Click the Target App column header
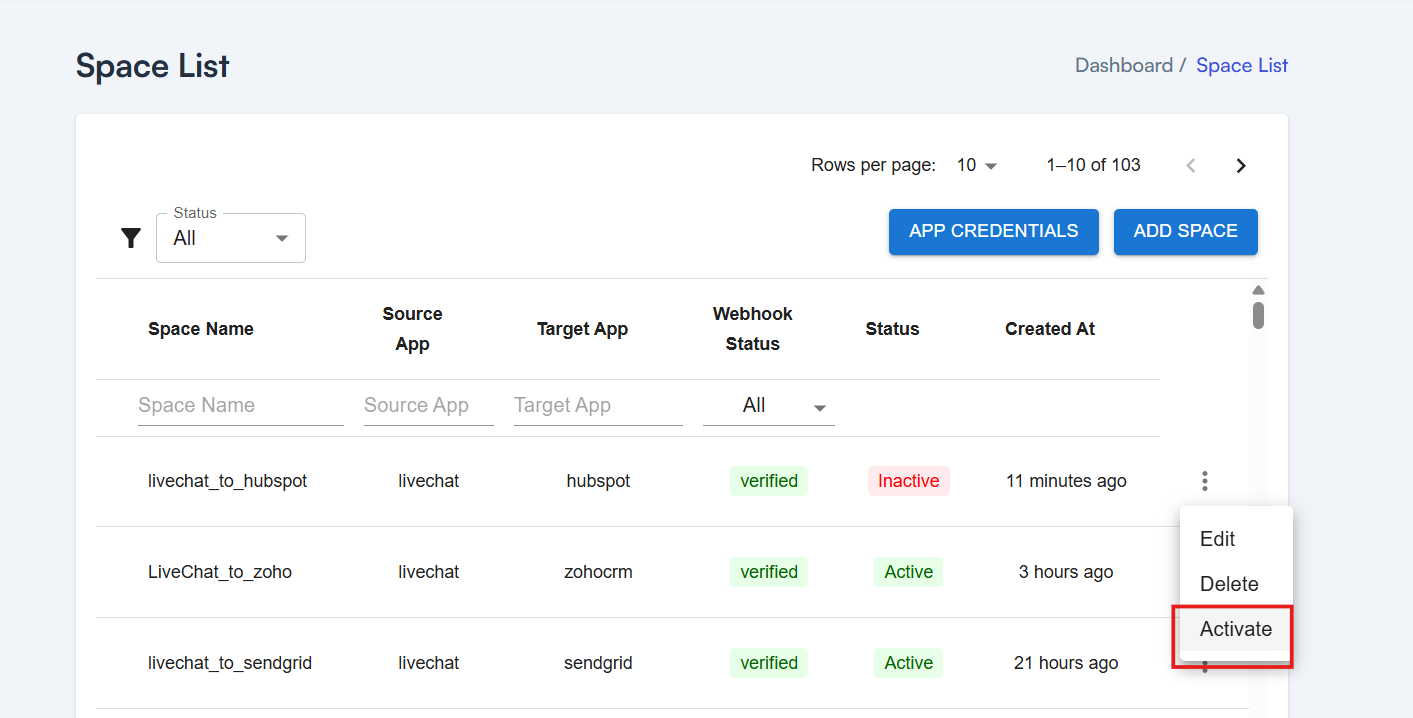Viewport: 1413px width, 718px height. tap(582, 329)
